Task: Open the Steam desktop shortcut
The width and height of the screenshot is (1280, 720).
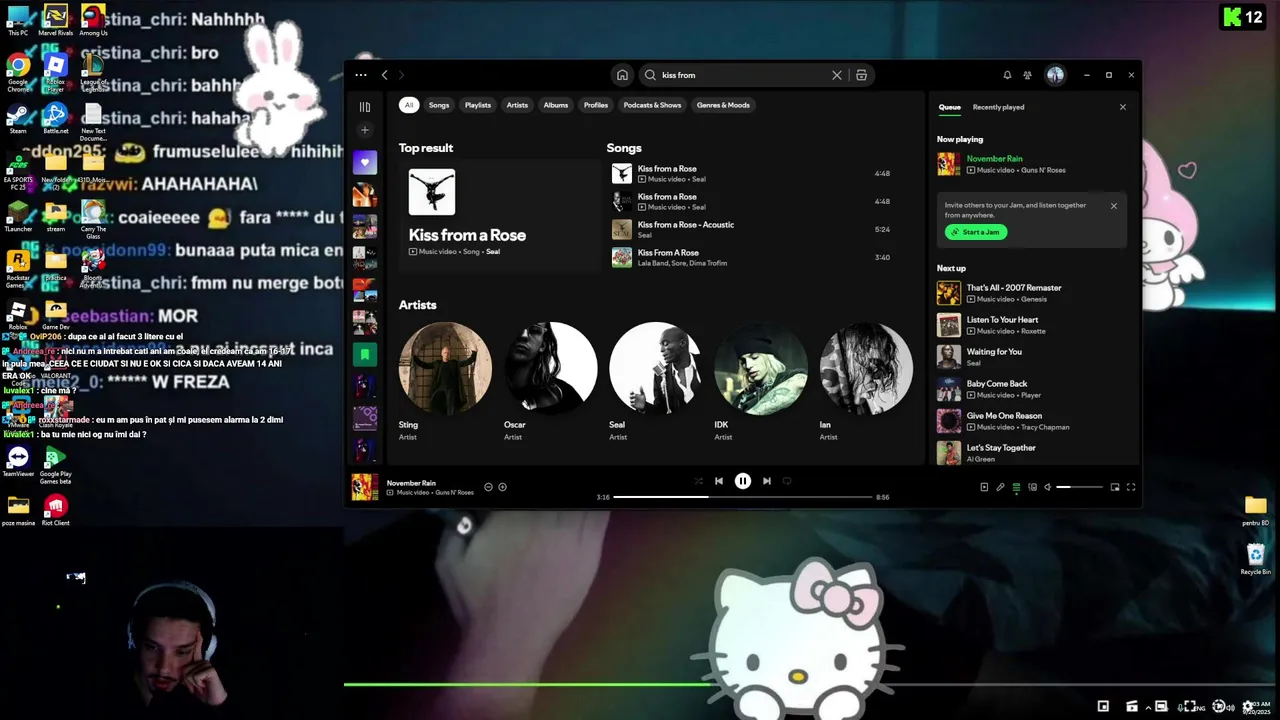Action: point(18,118)
